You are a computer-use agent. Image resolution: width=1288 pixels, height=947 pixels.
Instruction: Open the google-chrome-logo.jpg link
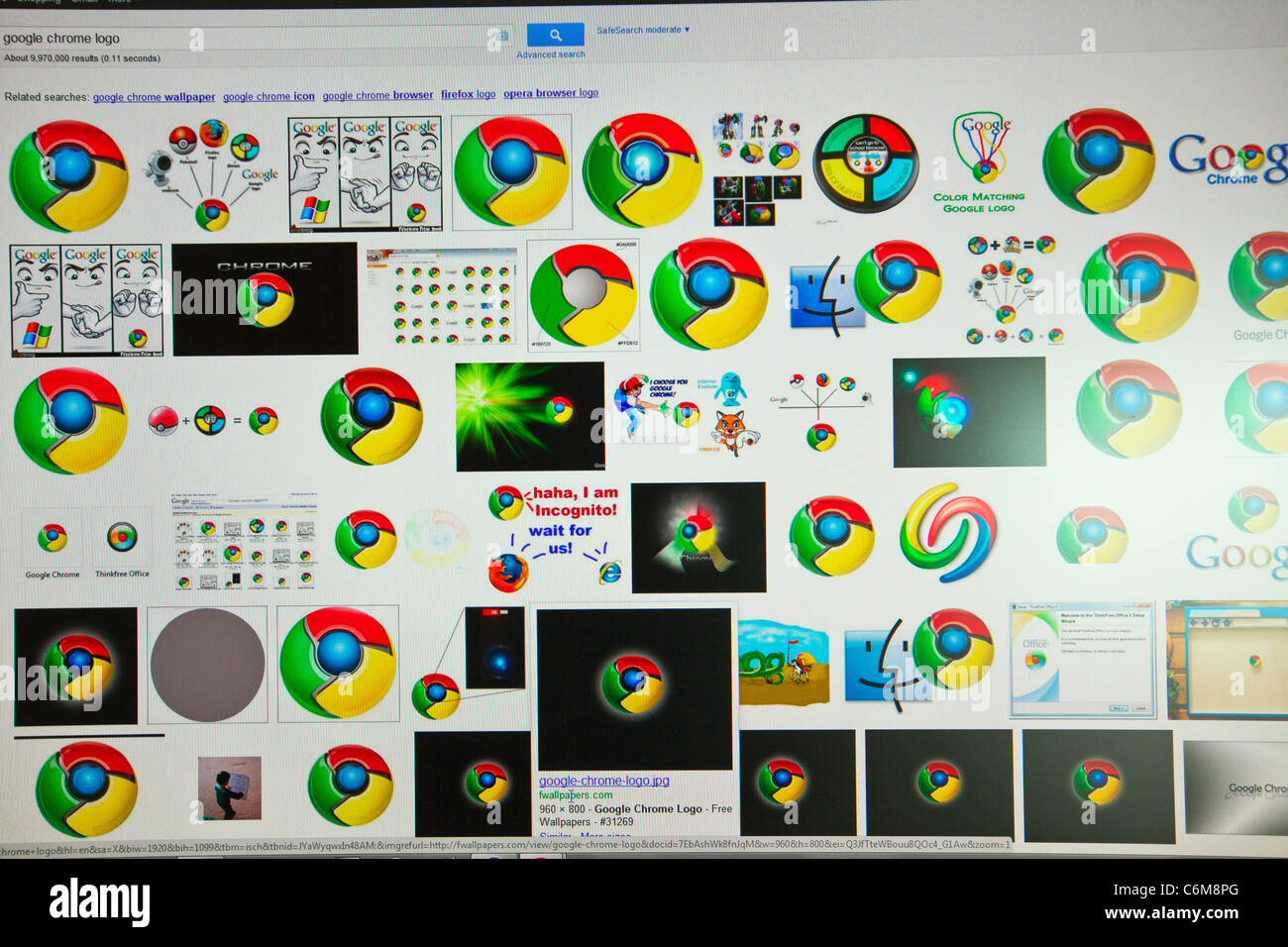(603, 781)
